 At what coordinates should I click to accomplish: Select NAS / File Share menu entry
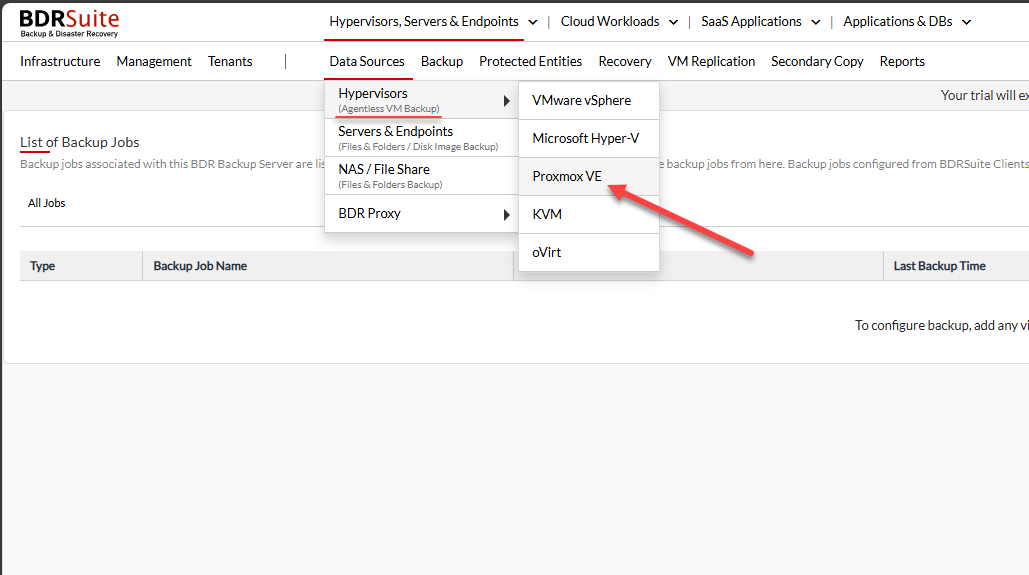click(x=421, y=176)
